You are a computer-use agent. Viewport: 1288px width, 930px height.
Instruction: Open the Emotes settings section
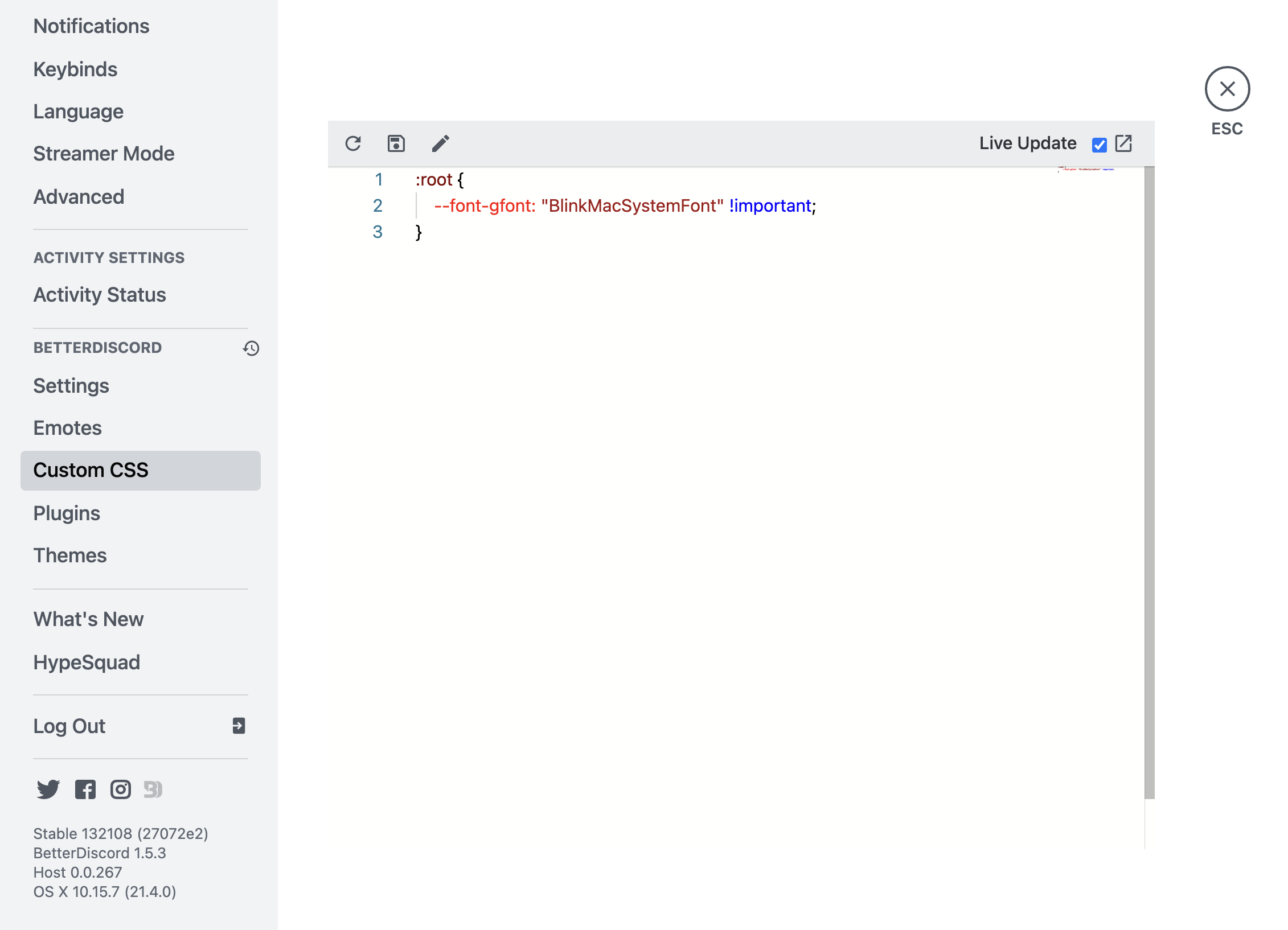click(x=67, y=428)
